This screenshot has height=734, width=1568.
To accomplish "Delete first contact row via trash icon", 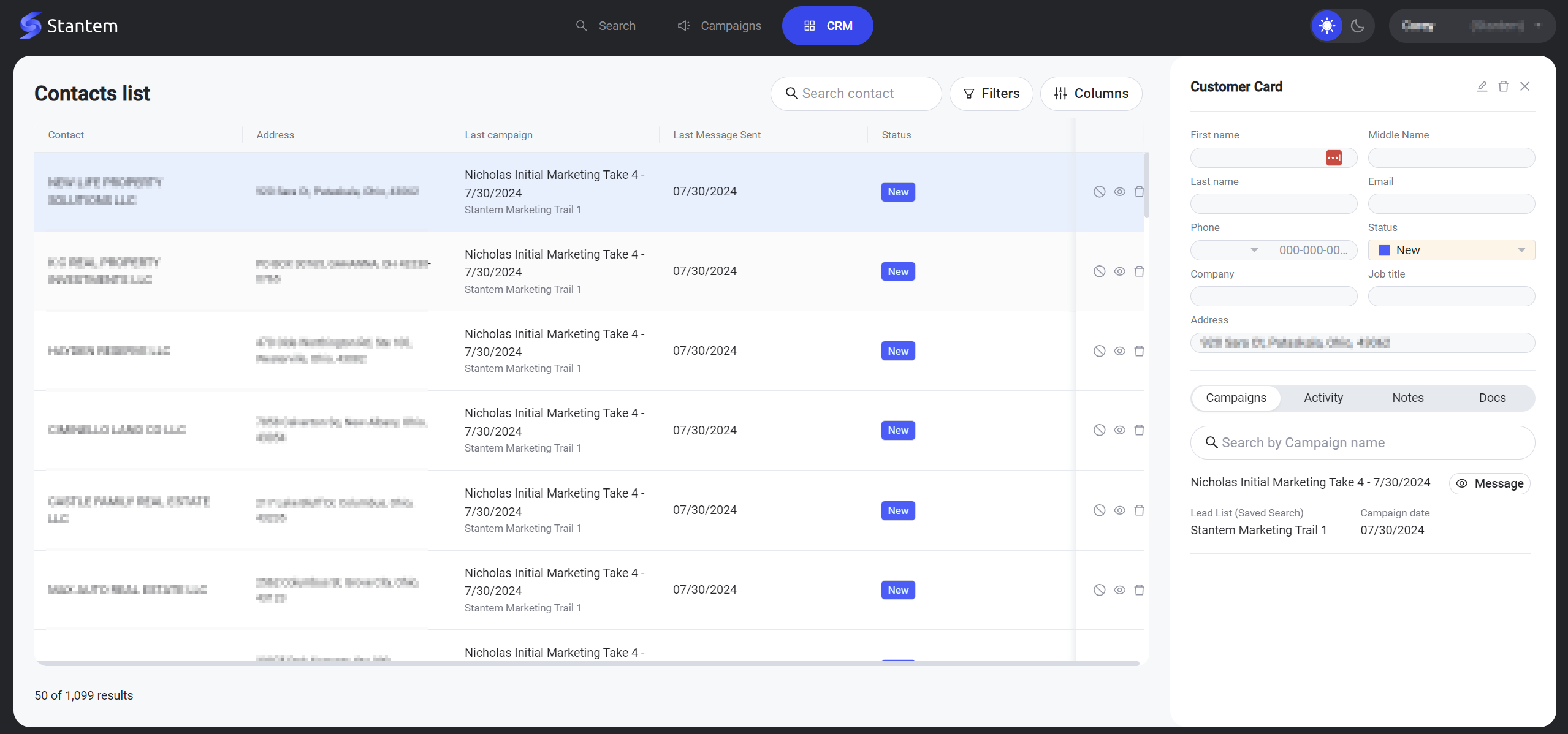I will tap(1139, 192).
